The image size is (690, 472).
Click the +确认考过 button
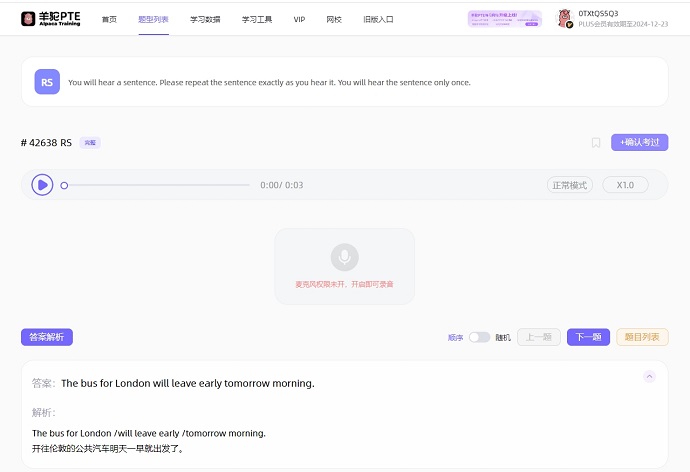click(x=639, y=142)
